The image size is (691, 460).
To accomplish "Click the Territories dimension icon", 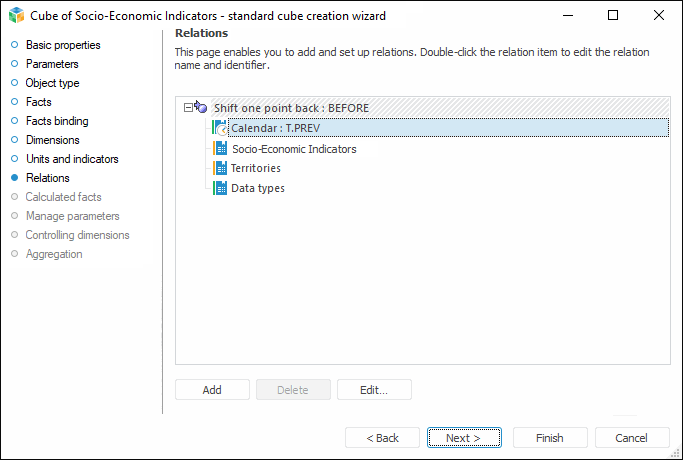I will coord(220,168).
